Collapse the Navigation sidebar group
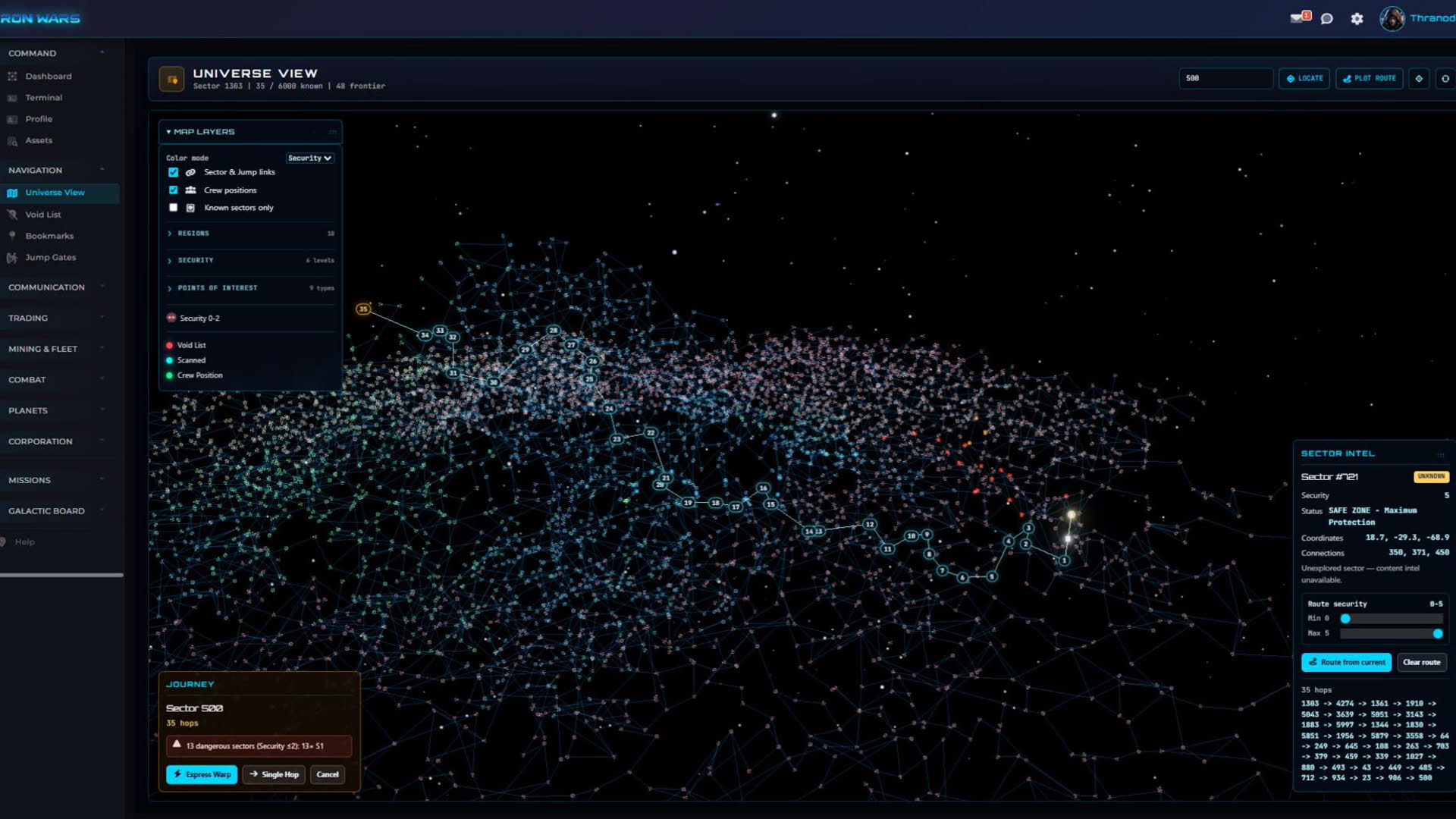1456x819 pixels. (x=57, y=170)
